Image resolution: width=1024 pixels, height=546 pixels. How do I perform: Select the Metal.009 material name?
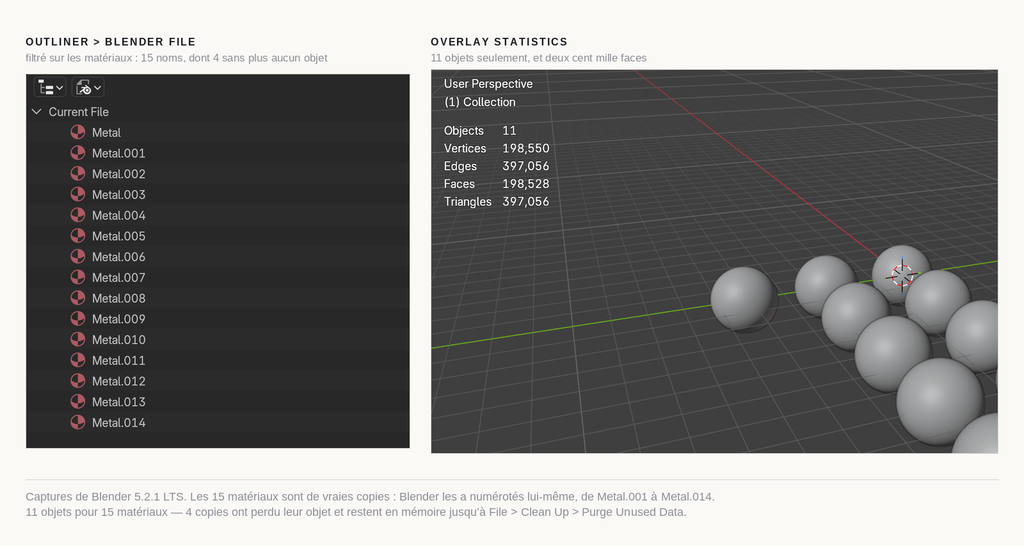[x=119, y=319]
